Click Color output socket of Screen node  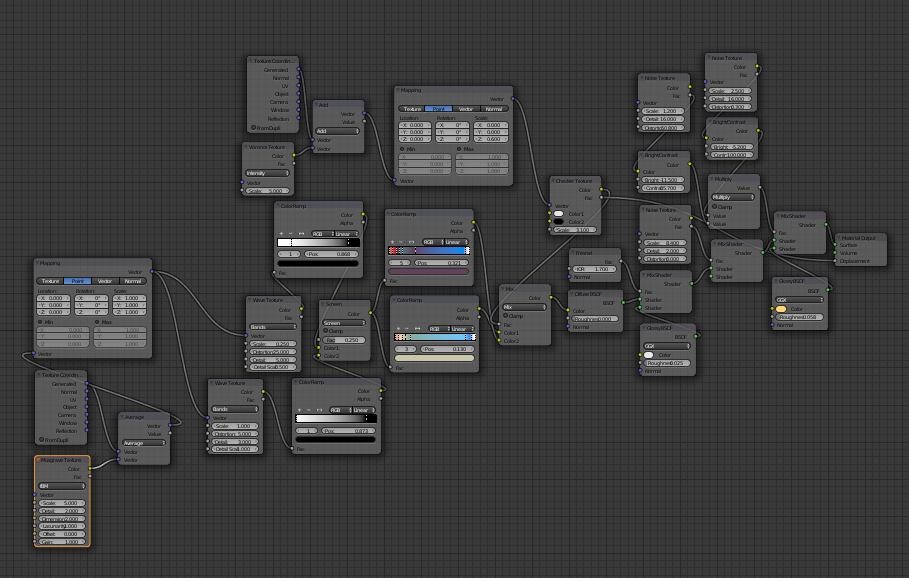pyautogui.click(x=370, y=314)
